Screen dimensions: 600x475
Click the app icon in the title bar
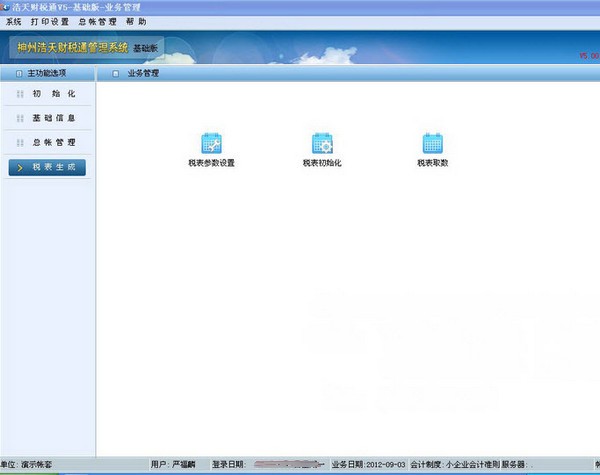click(6, 7)
